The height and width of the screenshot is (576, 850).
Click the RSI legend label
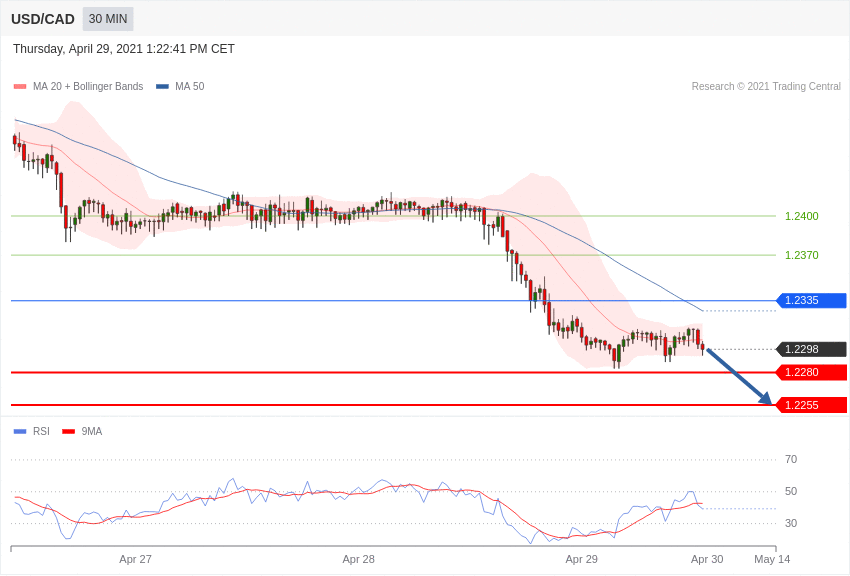point(41,431)
